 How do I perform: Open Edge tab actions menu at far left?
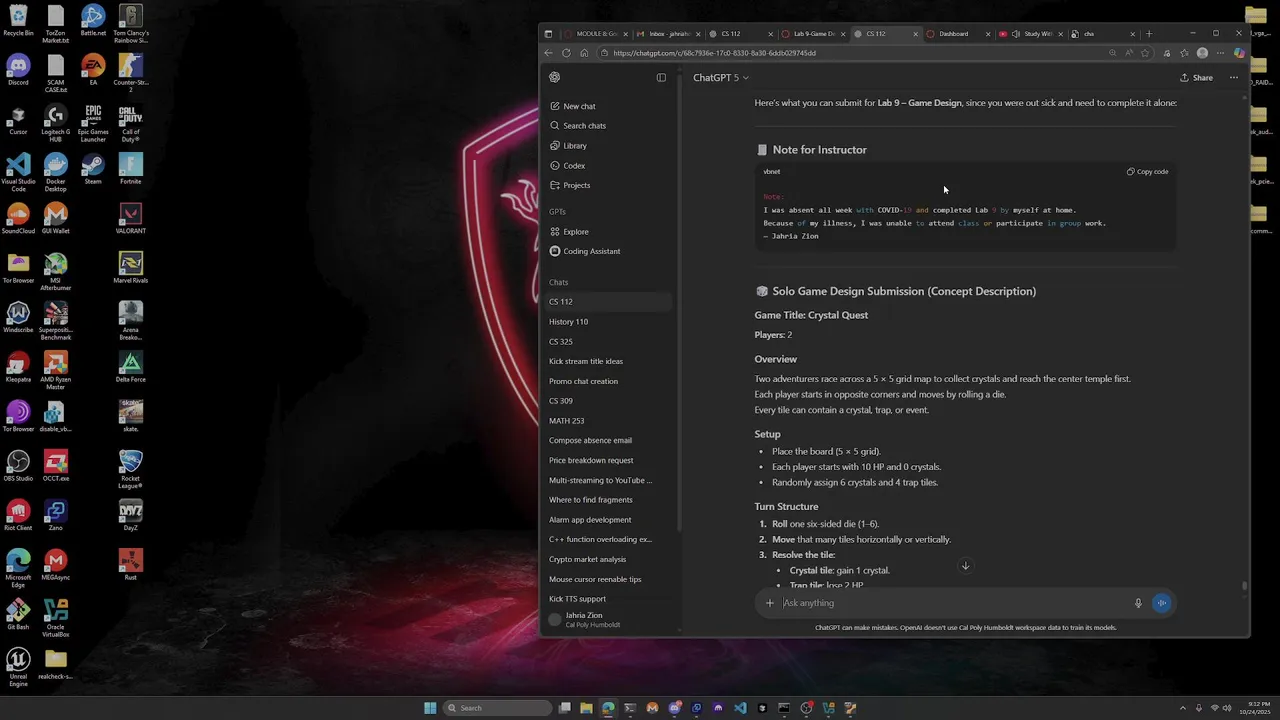pos(548,34)
